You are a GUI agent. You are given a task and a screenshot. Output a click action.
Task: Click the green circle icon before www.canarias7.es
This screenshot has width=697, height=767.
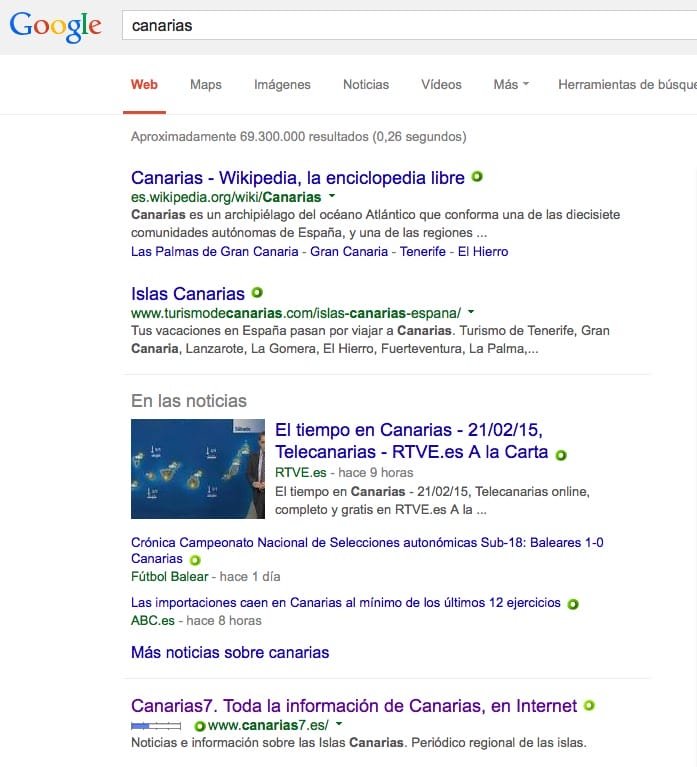(x=200, y=726)
